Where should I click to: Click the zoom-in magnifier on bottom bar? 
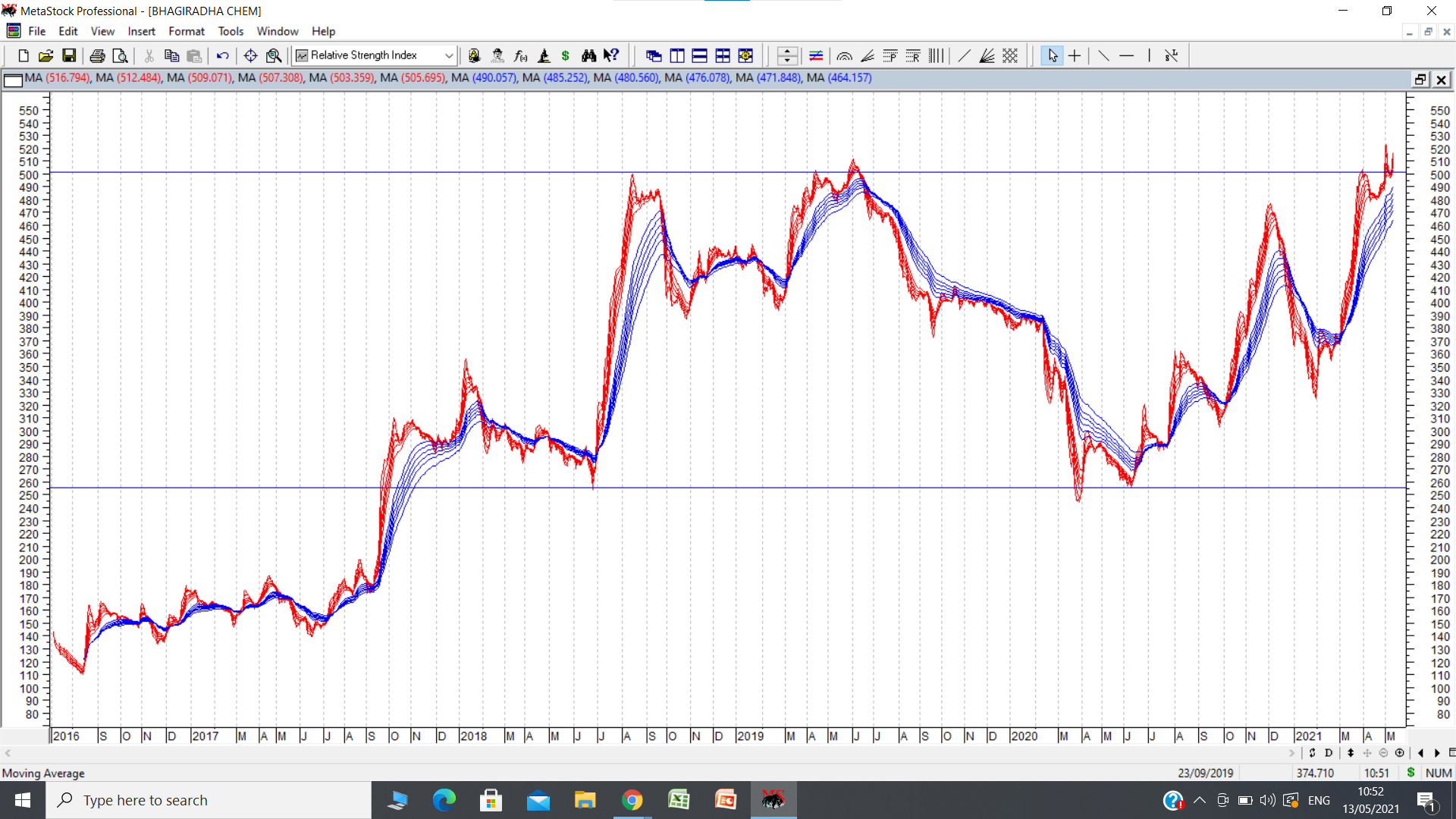click(x=1399, y=753)
